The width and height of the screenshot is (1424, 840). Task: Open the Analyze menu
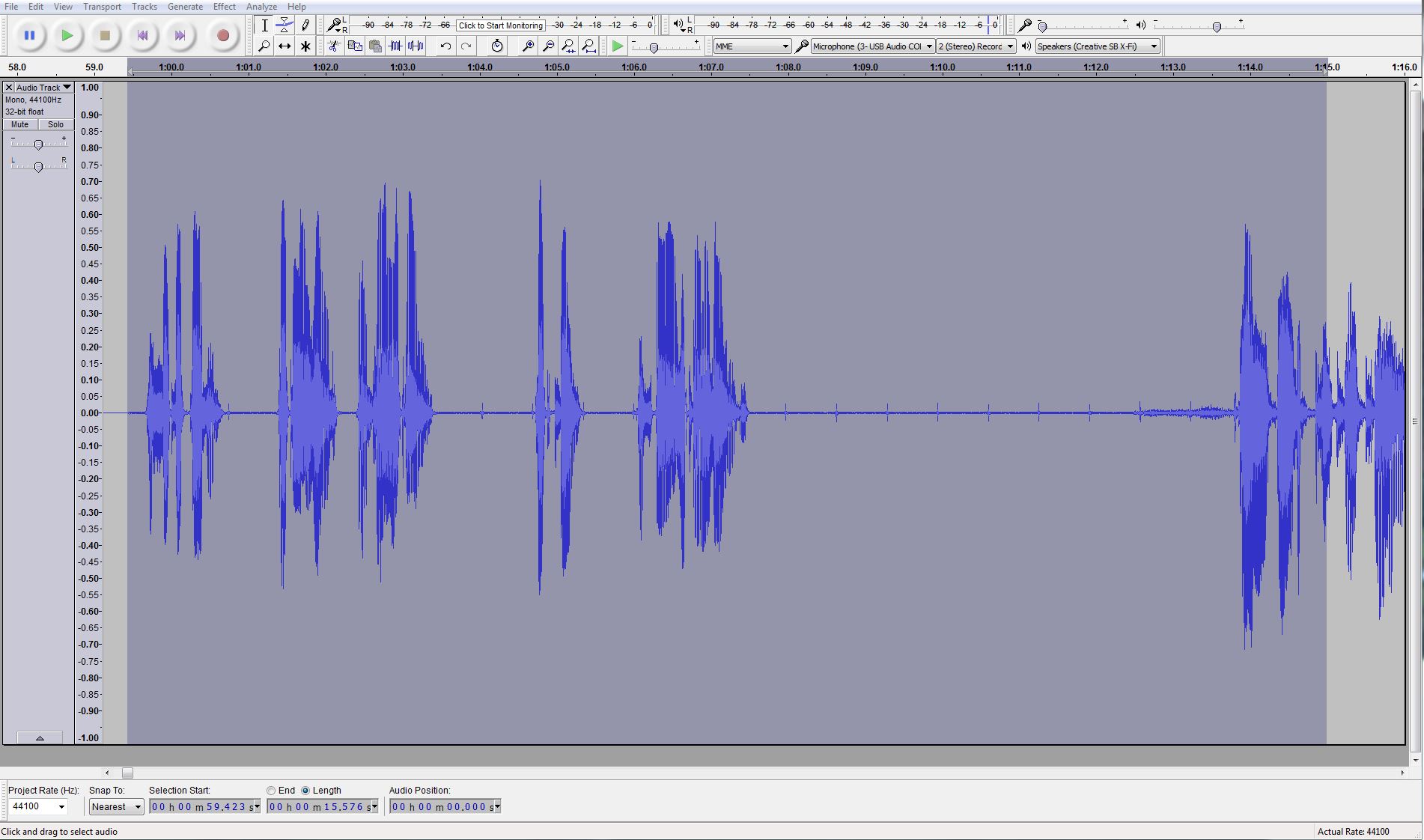pos(261,7)
